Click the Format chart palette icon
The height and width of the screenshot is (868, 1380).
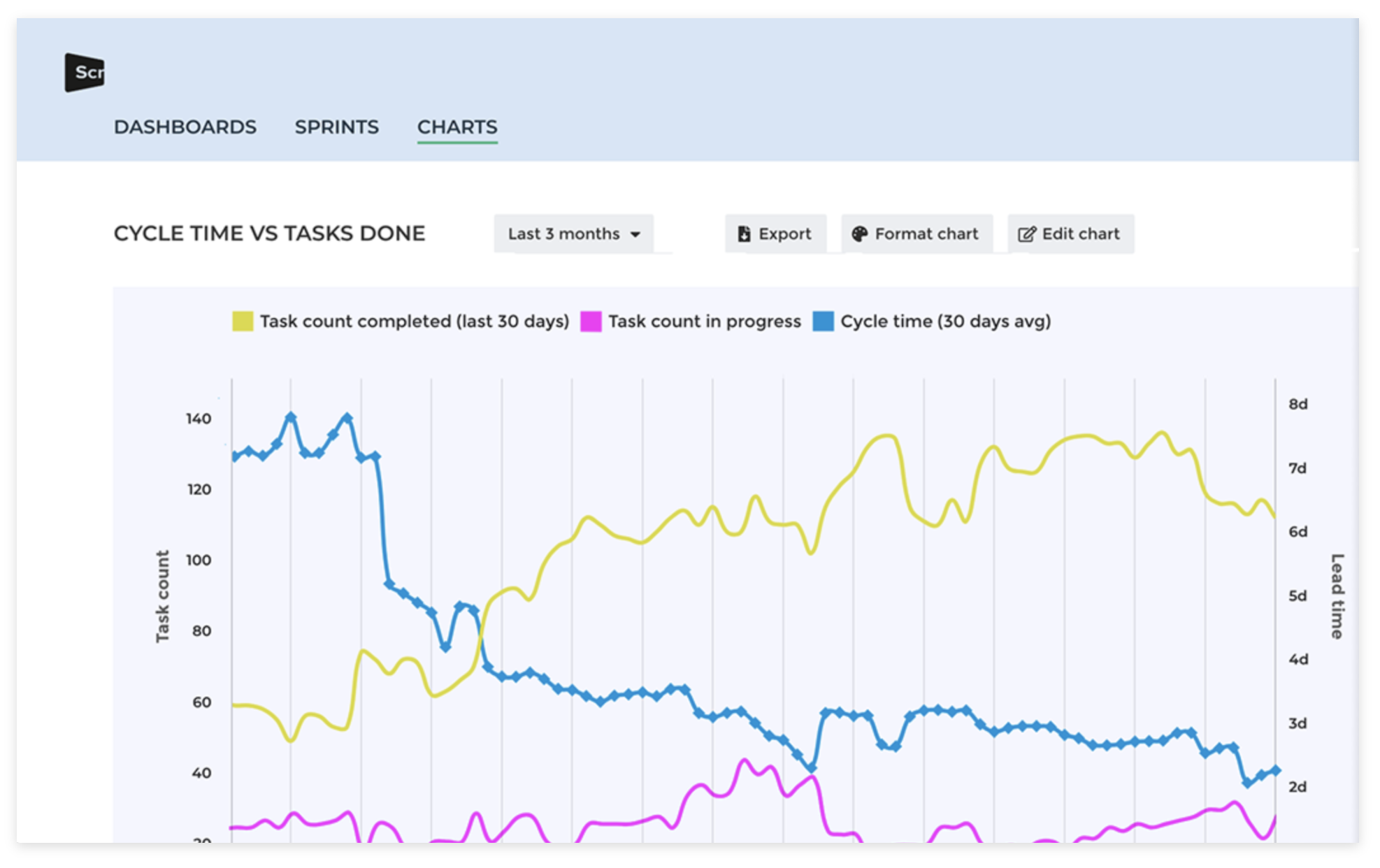tap(859, 234)
